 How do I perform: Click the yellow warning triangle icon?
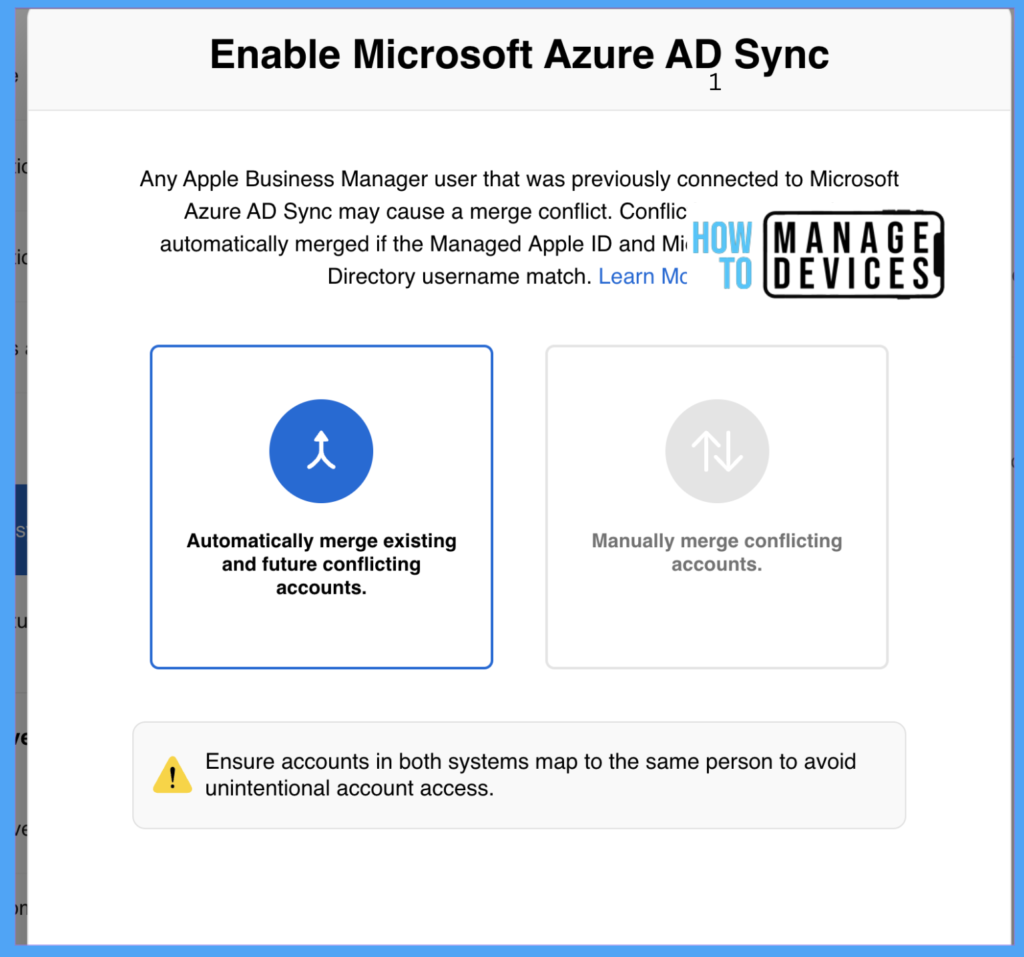(172, 775)
